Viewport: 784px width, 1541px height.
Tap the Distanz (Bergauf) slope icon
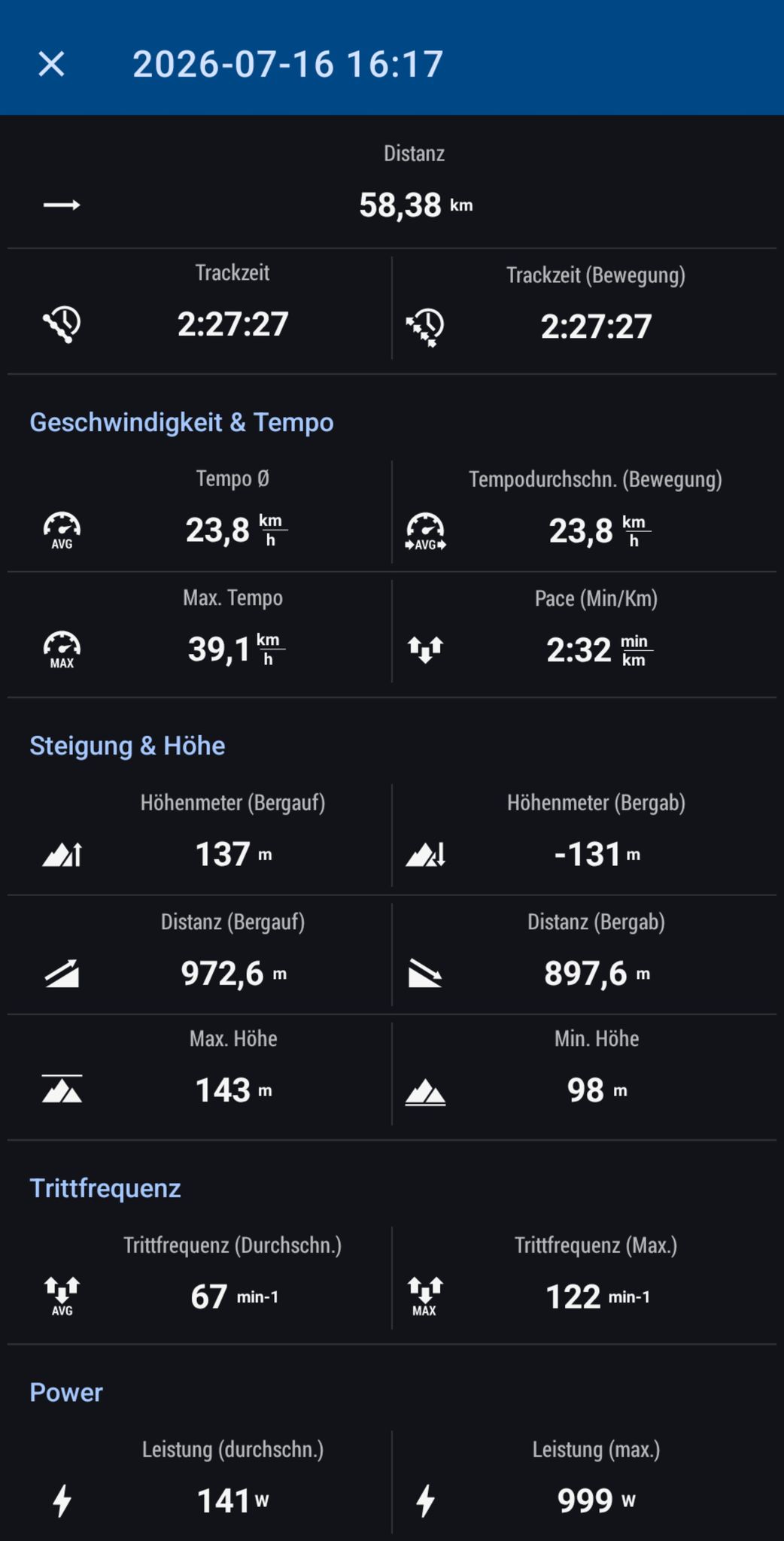click(x=62, y=973)
